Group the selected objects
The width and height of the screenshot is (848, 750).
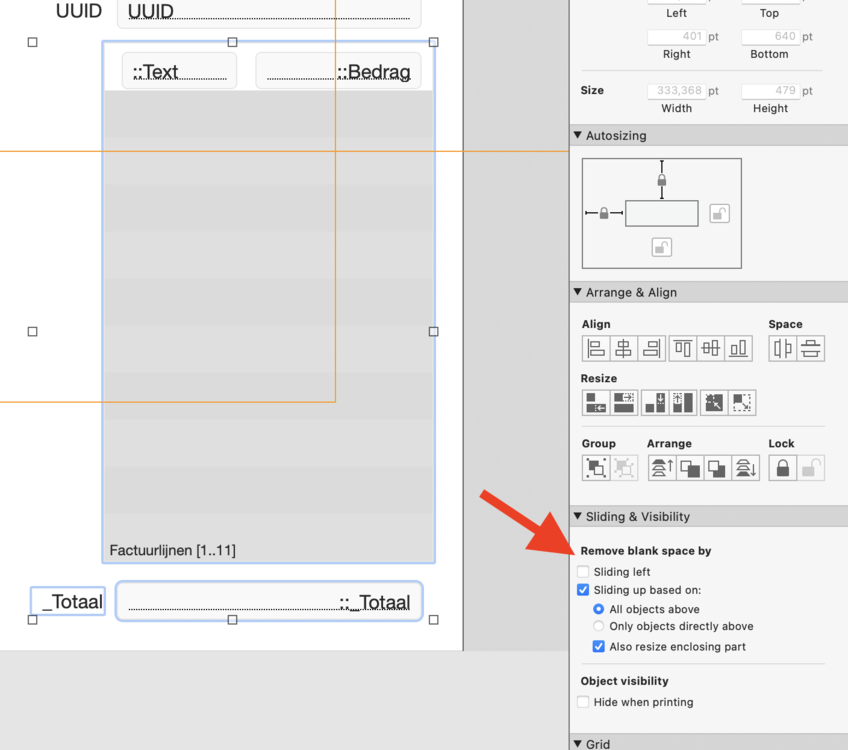596,468
